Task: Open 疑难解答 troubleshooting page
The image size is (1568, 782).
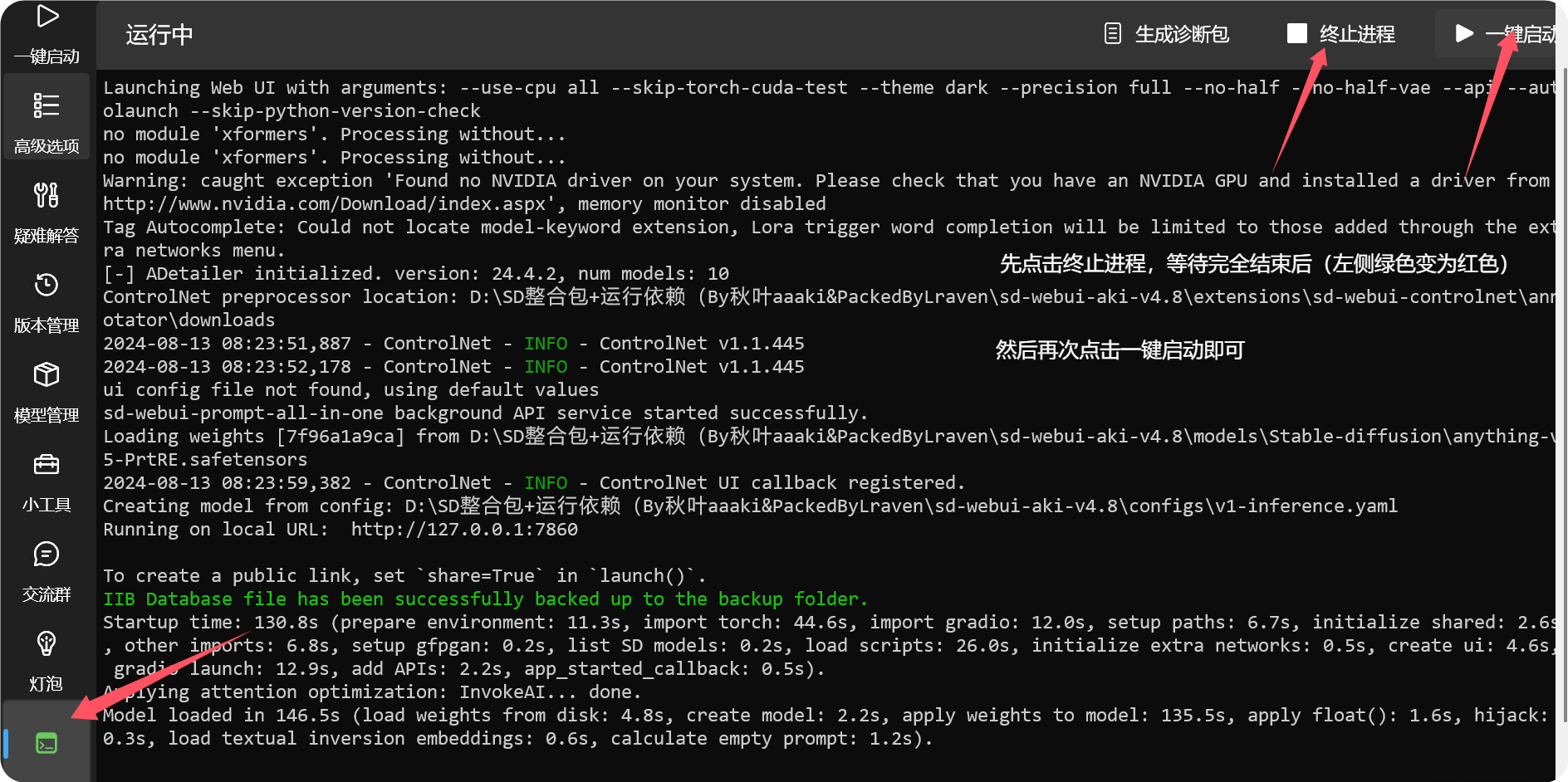Action: (x=47, y=213)
